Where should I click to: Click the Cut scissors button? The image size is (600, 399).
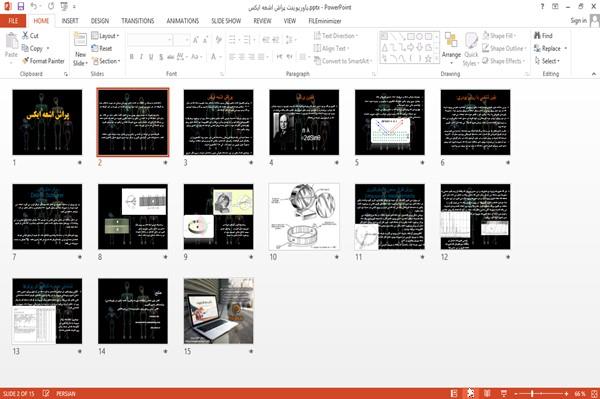click(x=30, y=36)
